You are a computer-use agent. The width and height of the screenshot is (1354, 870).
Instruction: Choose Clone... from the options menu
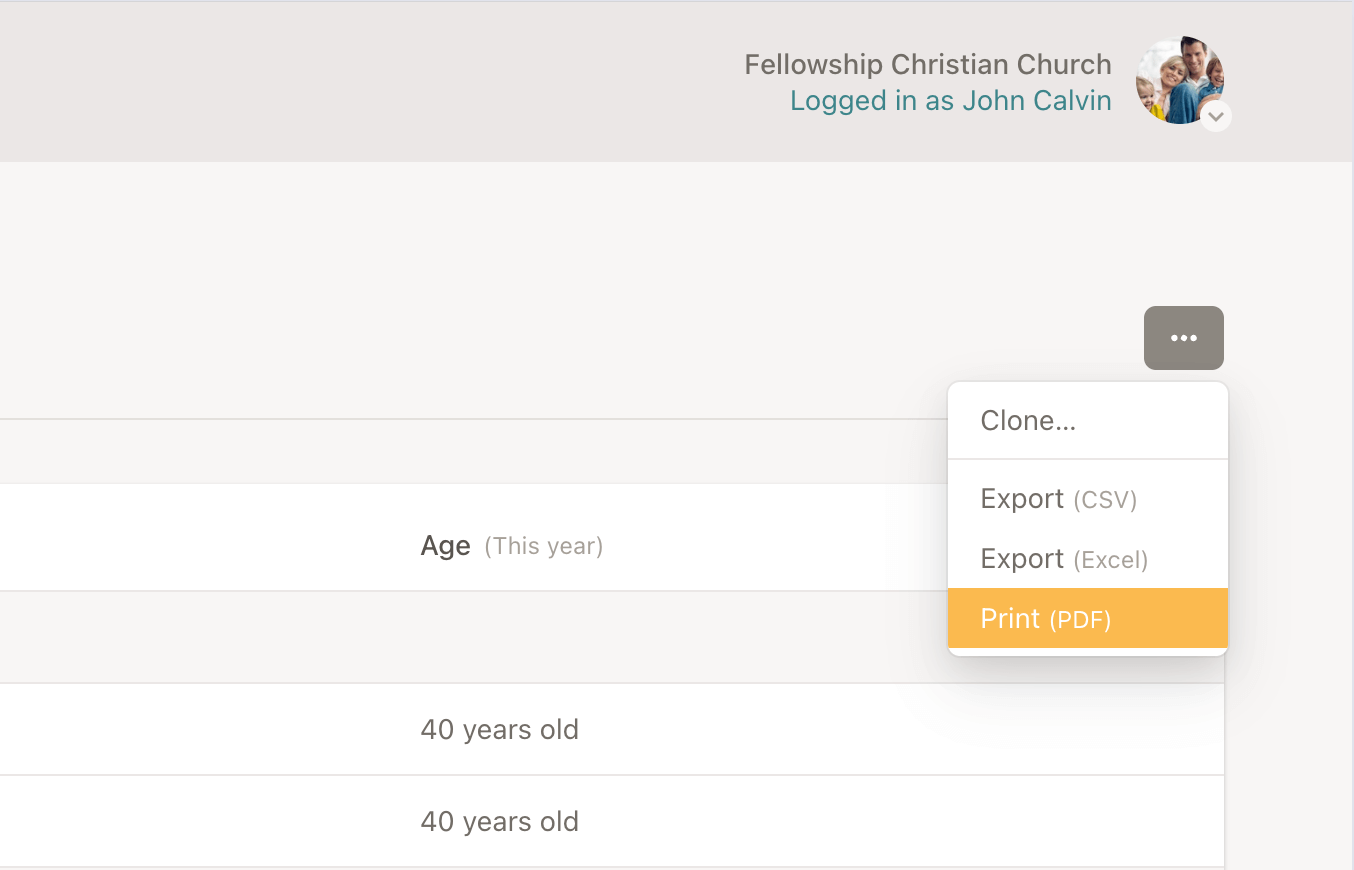point(1028,421)
